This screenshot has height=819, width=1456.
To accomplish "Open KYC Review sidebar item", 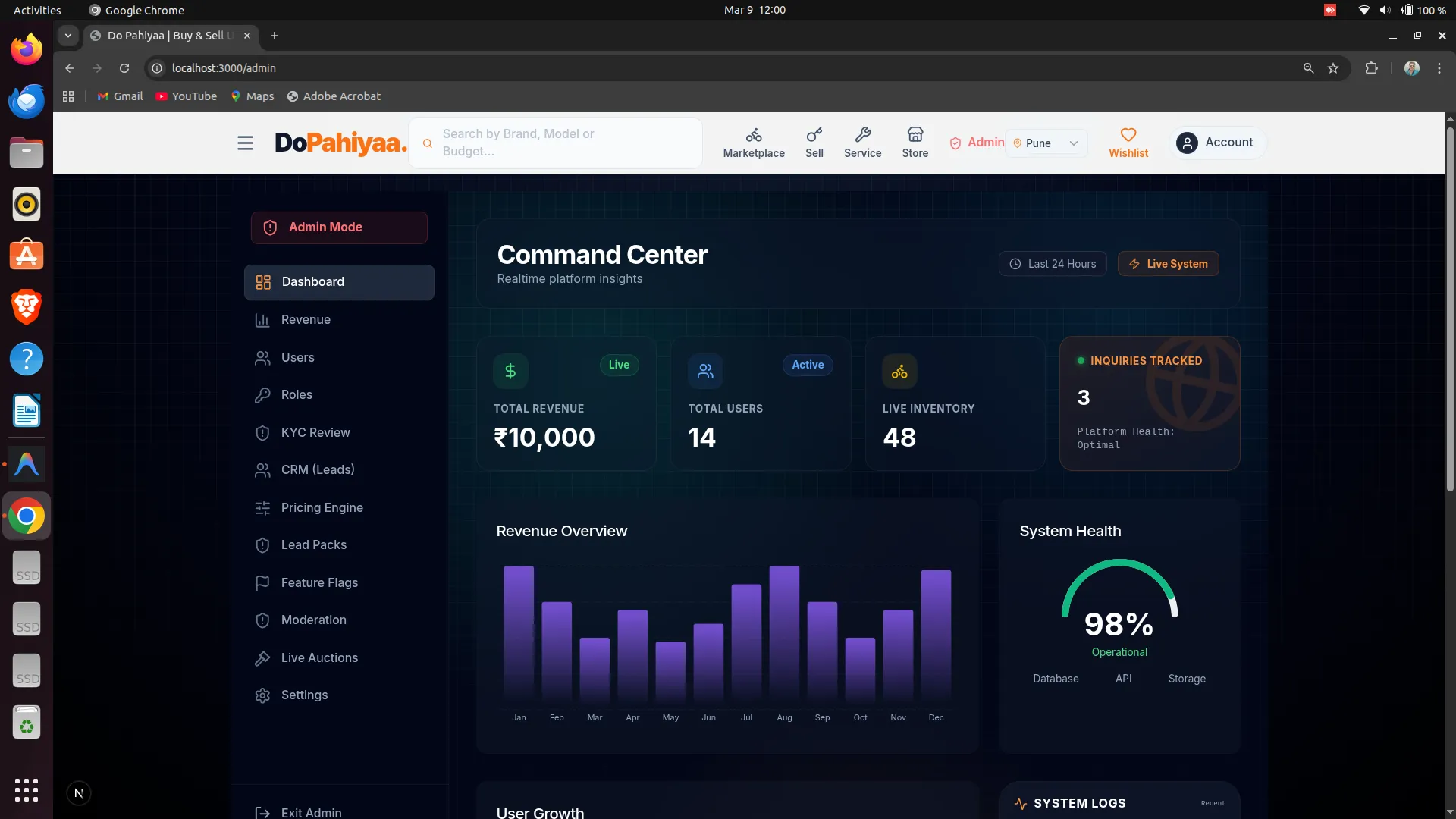I will [x=315, y=433].
